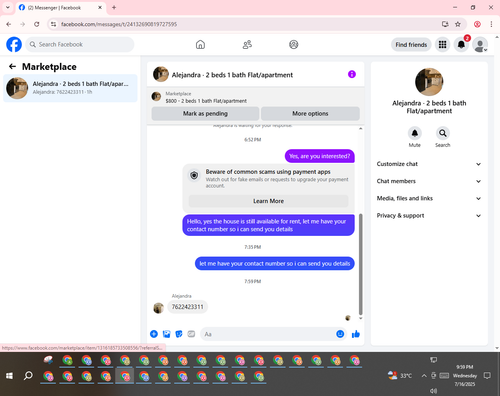This screenshot has width=500, height=396.
Task: Expand Media, files and links section
Action: click(x=429, y=198)
